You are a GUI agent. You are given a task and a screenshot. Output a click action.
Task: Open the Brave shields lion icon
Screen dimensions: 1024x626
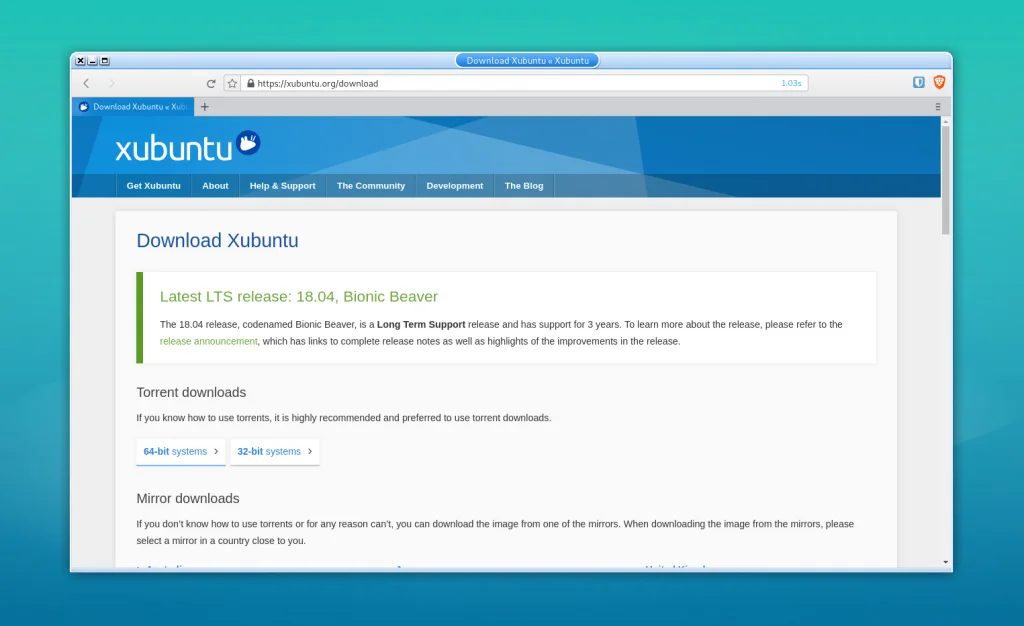(939, 82)
